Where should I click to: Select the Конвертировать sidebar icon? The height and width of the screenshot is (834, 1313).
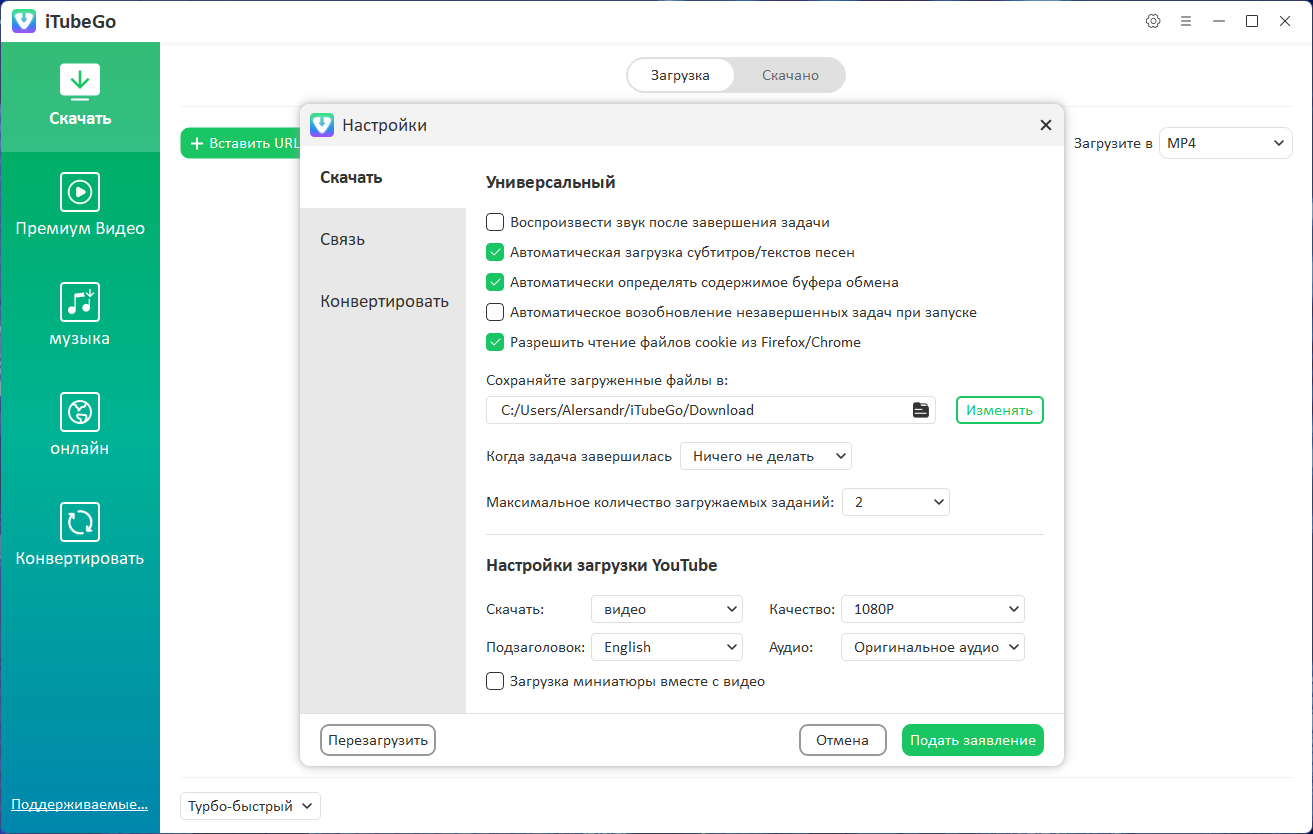pos(80,522)
